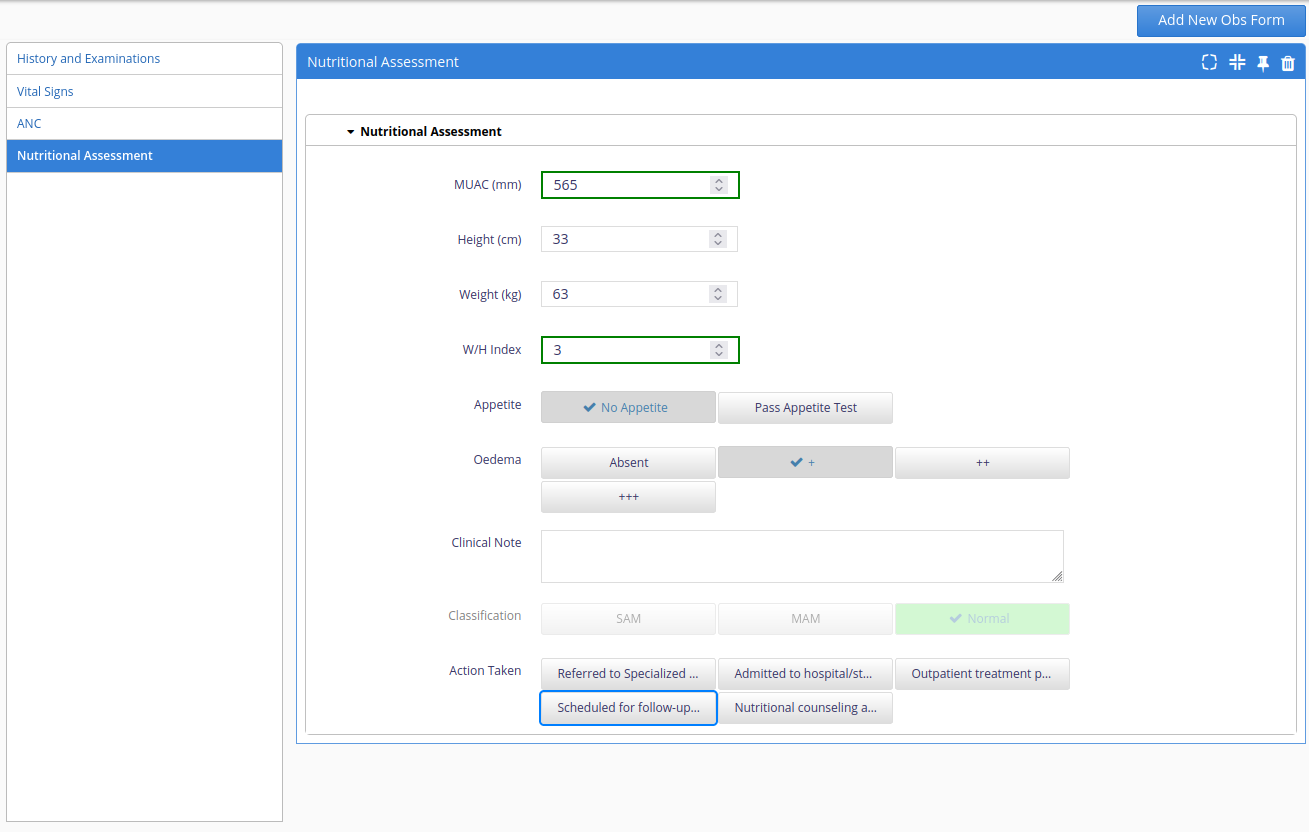This screenshot has width=1309, height=832.
Task: Select Scheduled for follow-up action
Action: click(628, 707)
